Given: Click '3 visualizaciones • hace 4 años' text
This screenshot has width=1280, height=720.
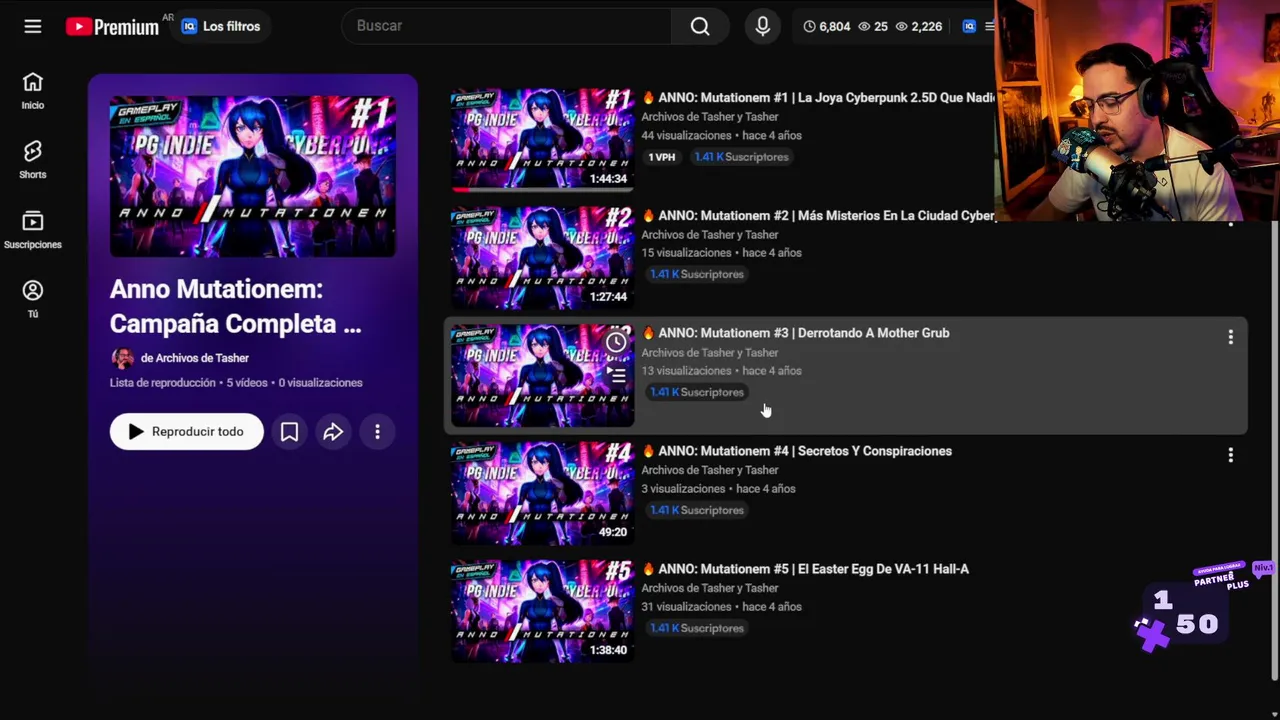Looking at the screenshot, I should click(719, 490).
